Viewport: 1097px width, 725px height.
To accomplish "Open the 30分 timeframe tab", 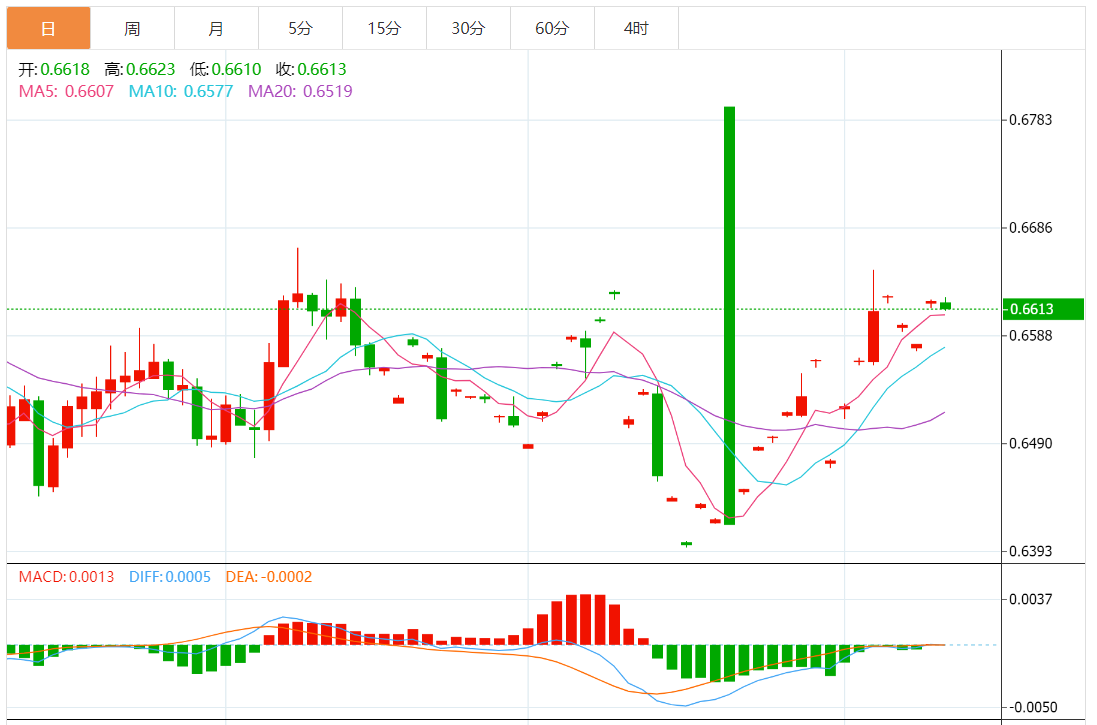I will tap(468, 28).
